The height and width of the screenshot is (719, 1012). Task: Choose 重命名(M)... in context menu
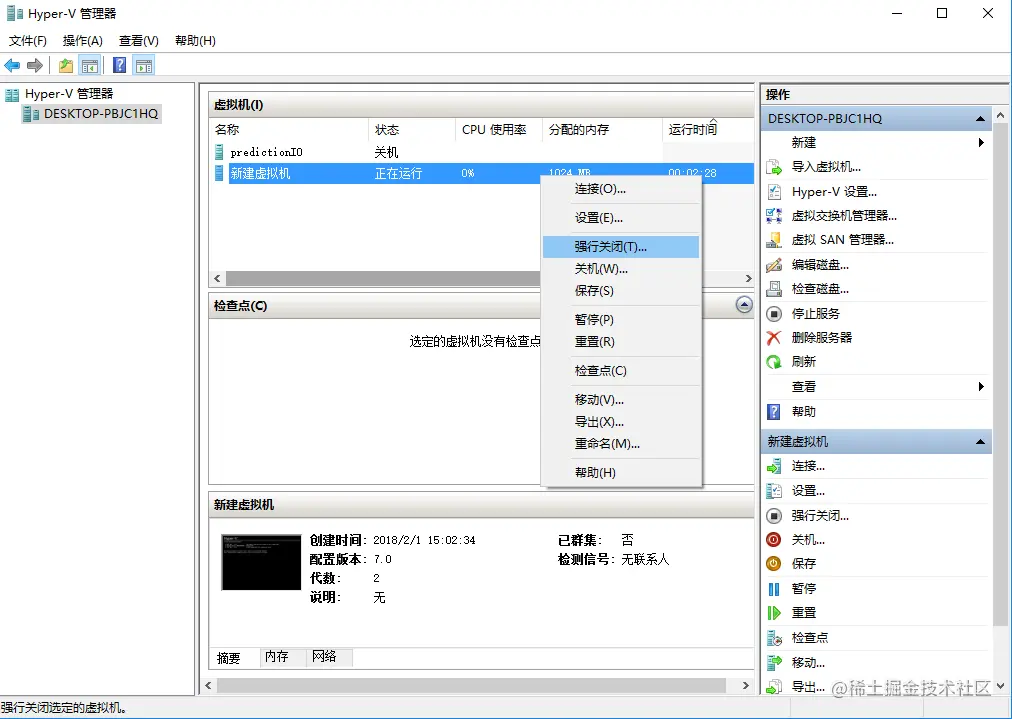coord(621,443)
